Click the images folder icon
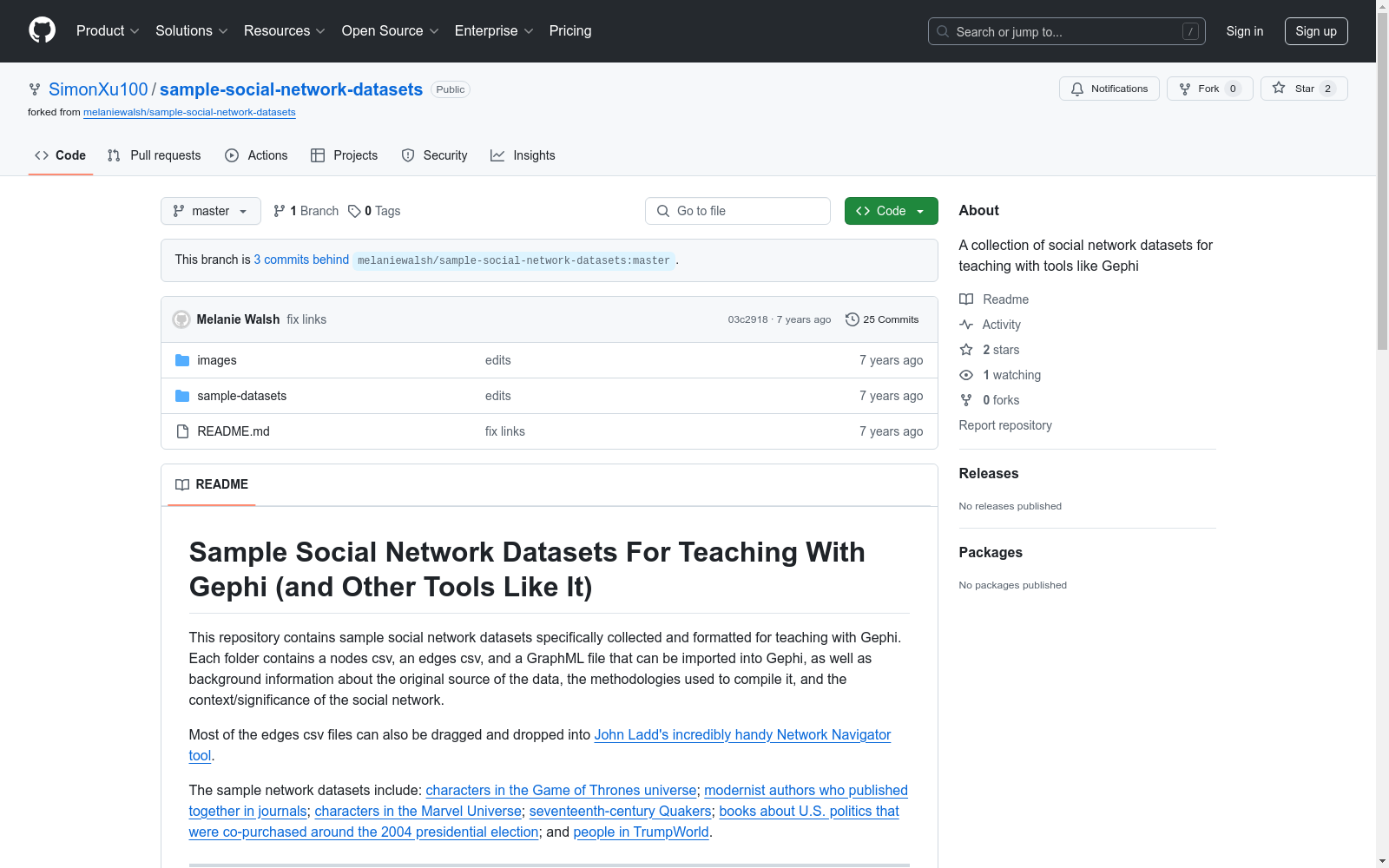Viewport: 1389px width, 868px height. tap(182, 360)
